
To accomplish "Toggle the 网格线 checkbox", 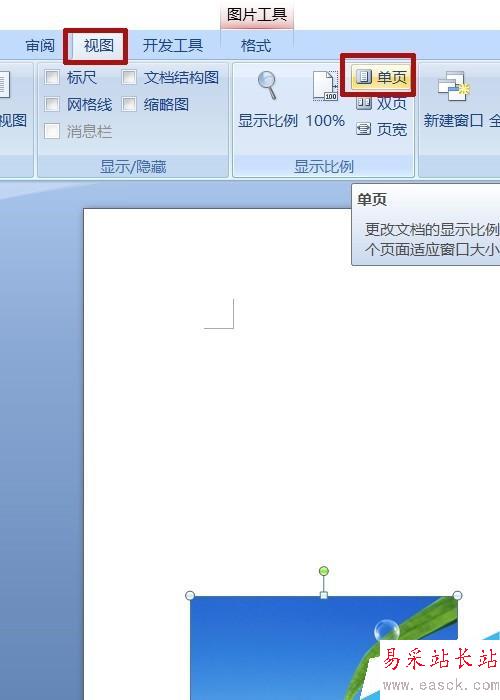I will pyautogui.click(x=52, y=104).
